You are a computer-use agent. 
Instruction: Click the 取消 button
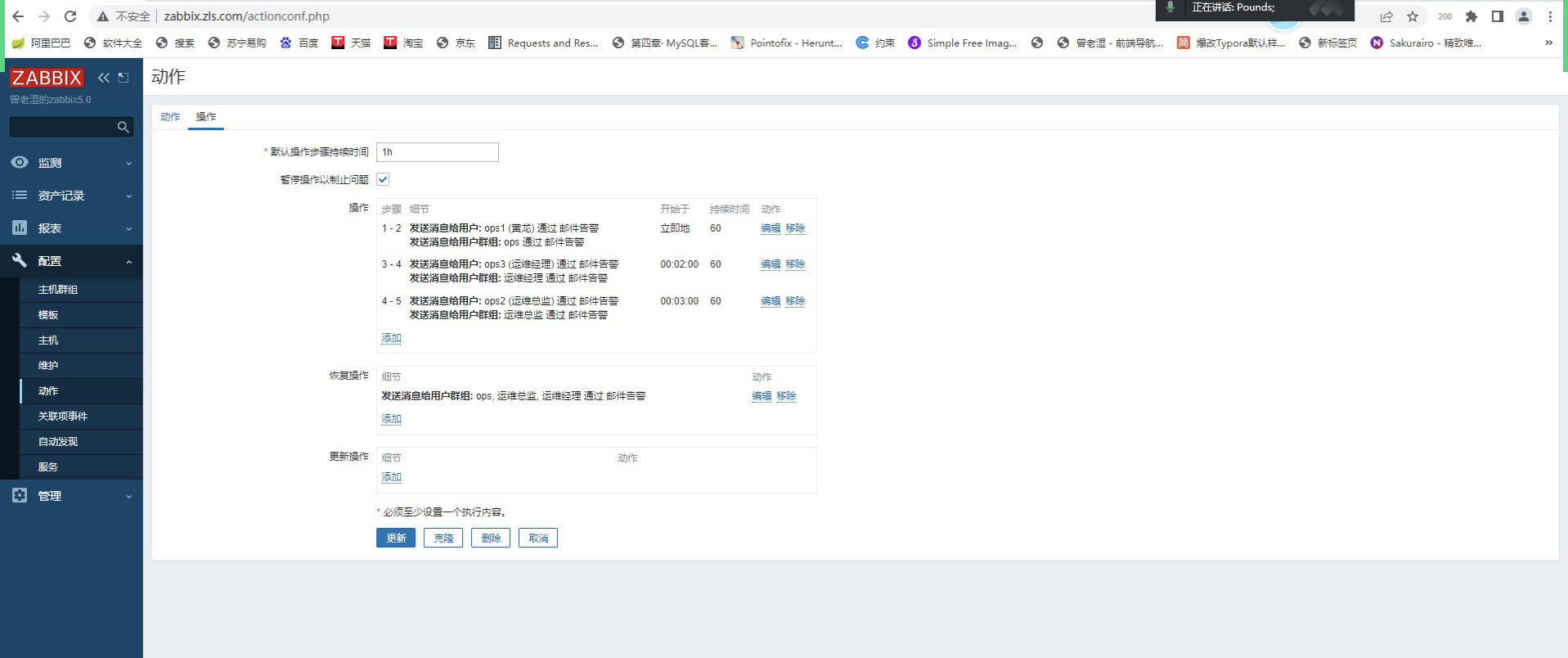pos(538,538)
